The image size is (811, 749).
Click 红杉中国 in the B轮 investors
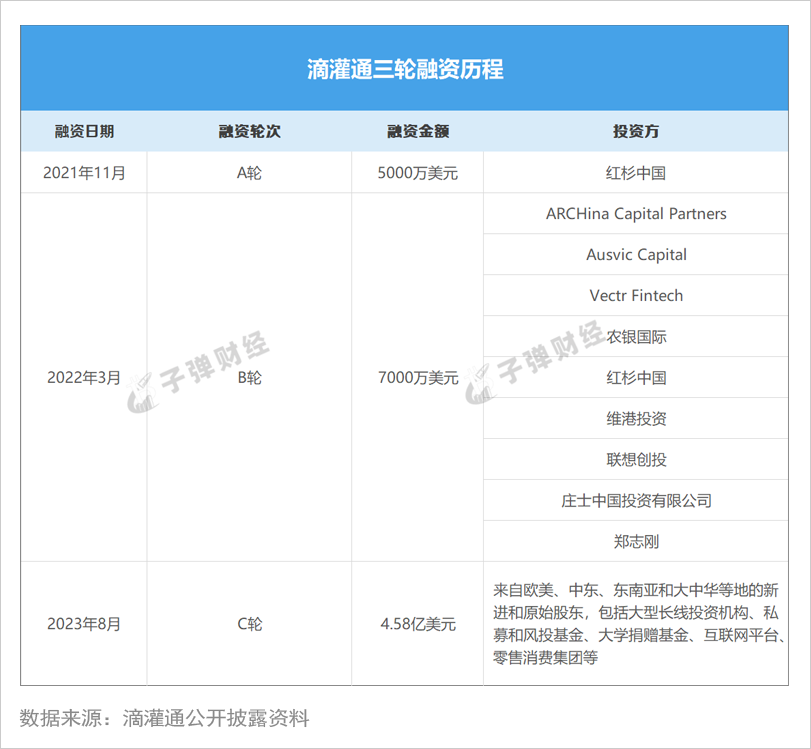[636, 378]
